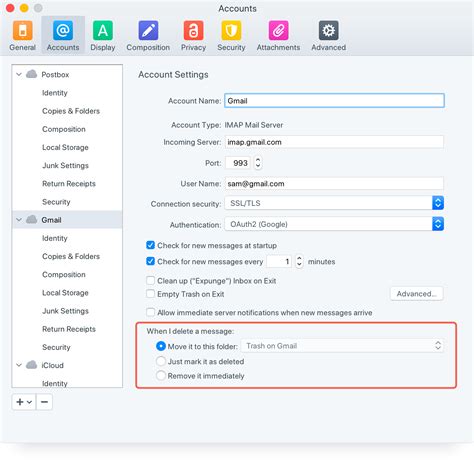The height and width of the screenshot is (461, 474).
Task: Select Composition under Postbox
Action: pyautogui.click(x=64, y=129)
